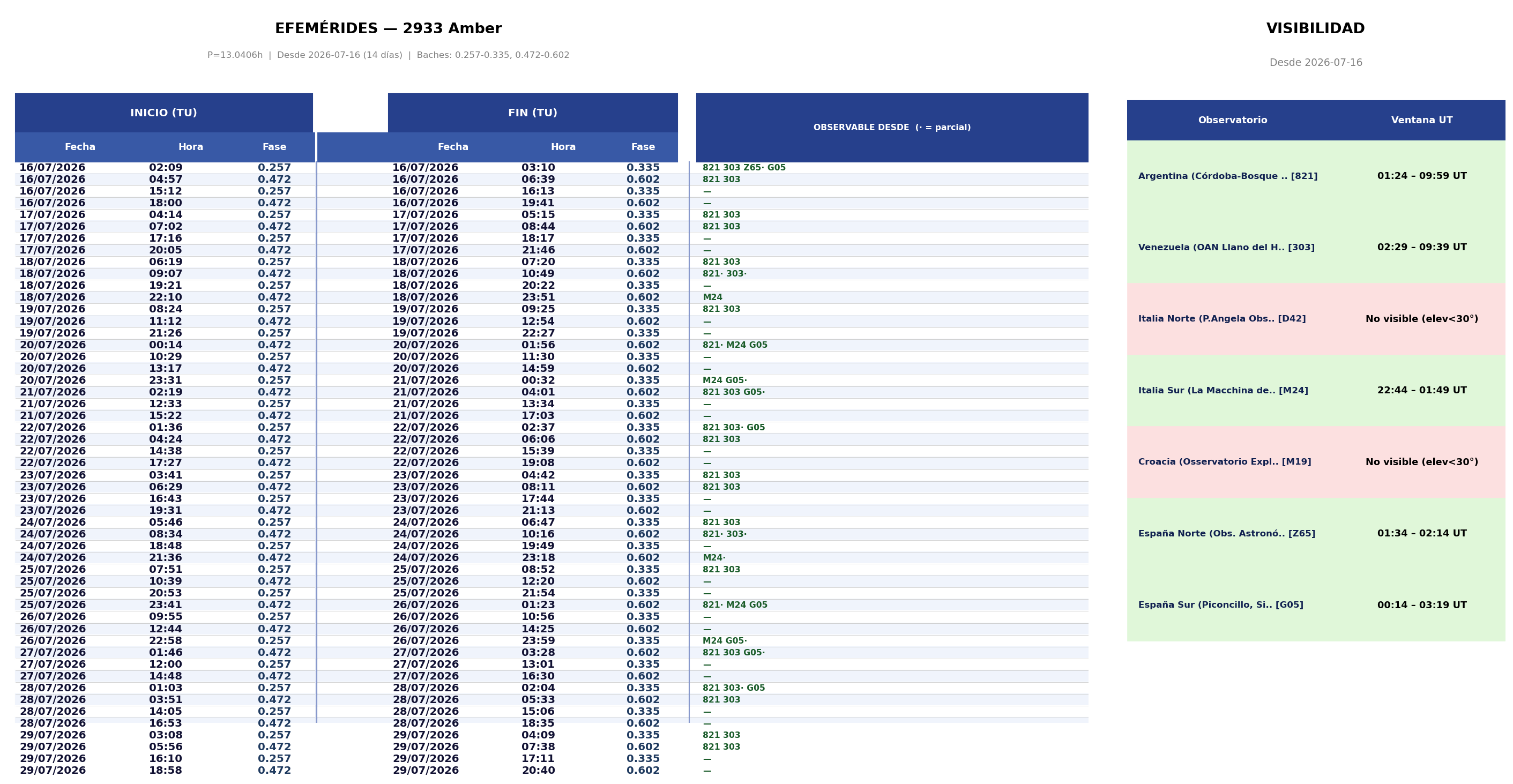This screenshot has height=784, width=1513.
Task: Click the end time '03:10' on 16/07/2026
Action: (x=538, y=168)
